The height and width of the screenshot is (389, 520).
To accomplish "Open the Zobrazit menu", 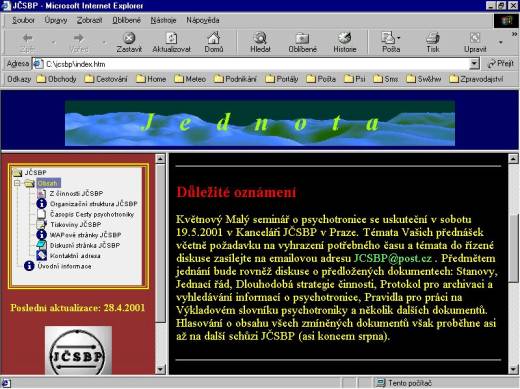I will [89, 20].
